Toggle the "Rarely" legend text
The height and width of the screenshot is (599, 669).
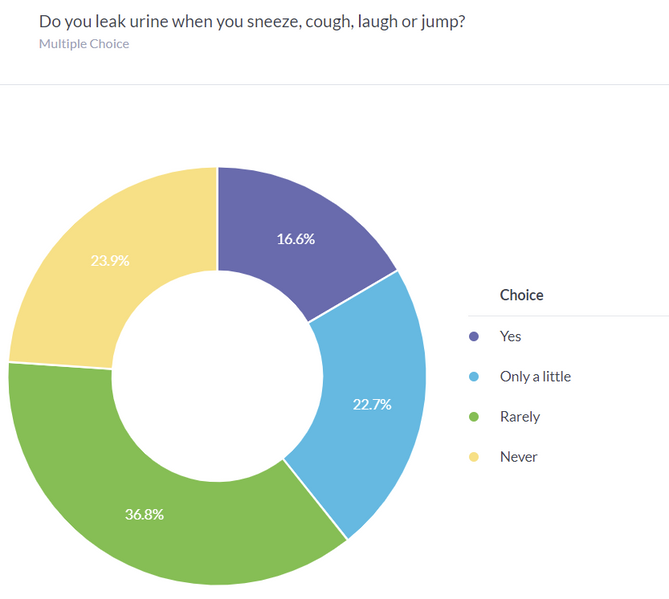point(519,417)
